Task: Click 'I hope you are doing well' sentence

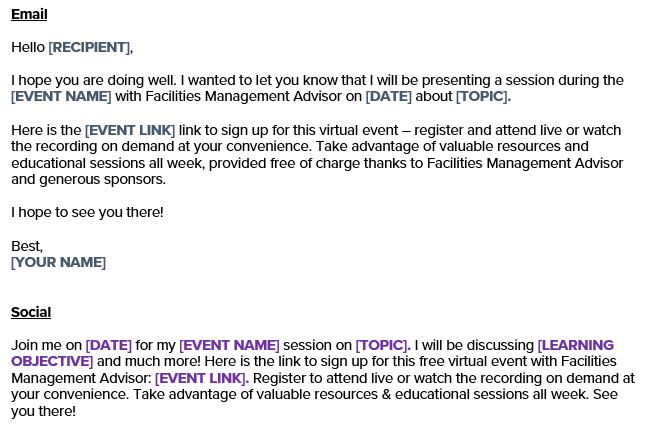Action: 94,80
